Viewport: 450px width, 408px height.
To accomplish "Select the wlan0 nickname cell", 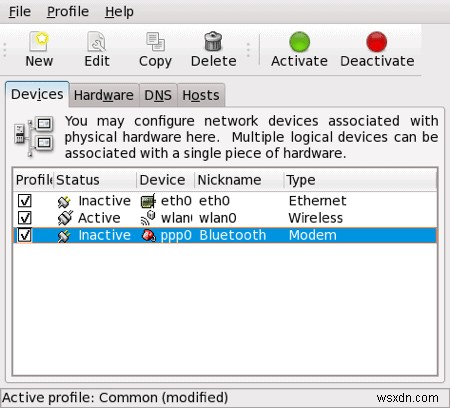I will pos(218,218).
